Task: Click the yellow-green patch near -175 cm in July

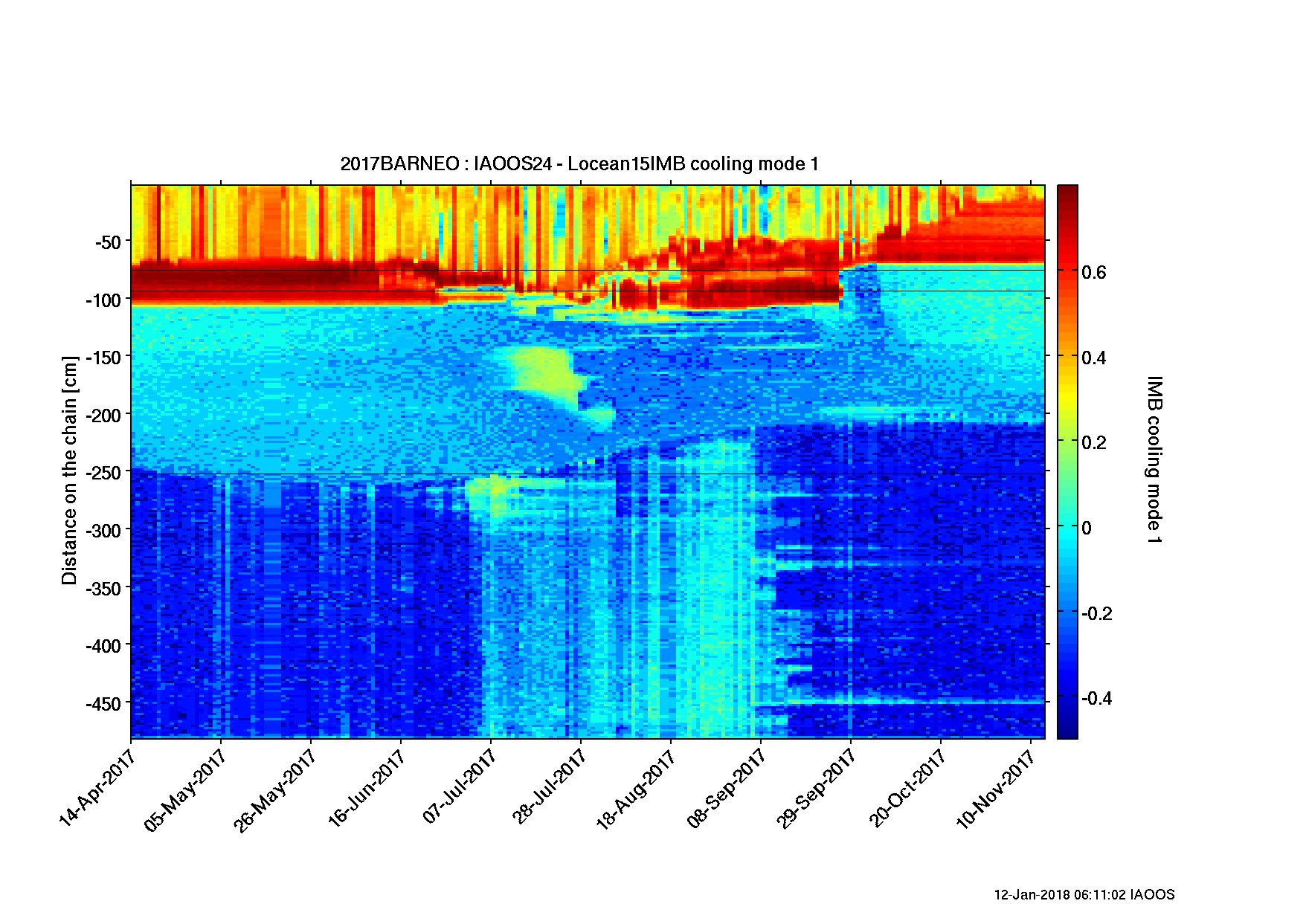Action: point(539,372)
